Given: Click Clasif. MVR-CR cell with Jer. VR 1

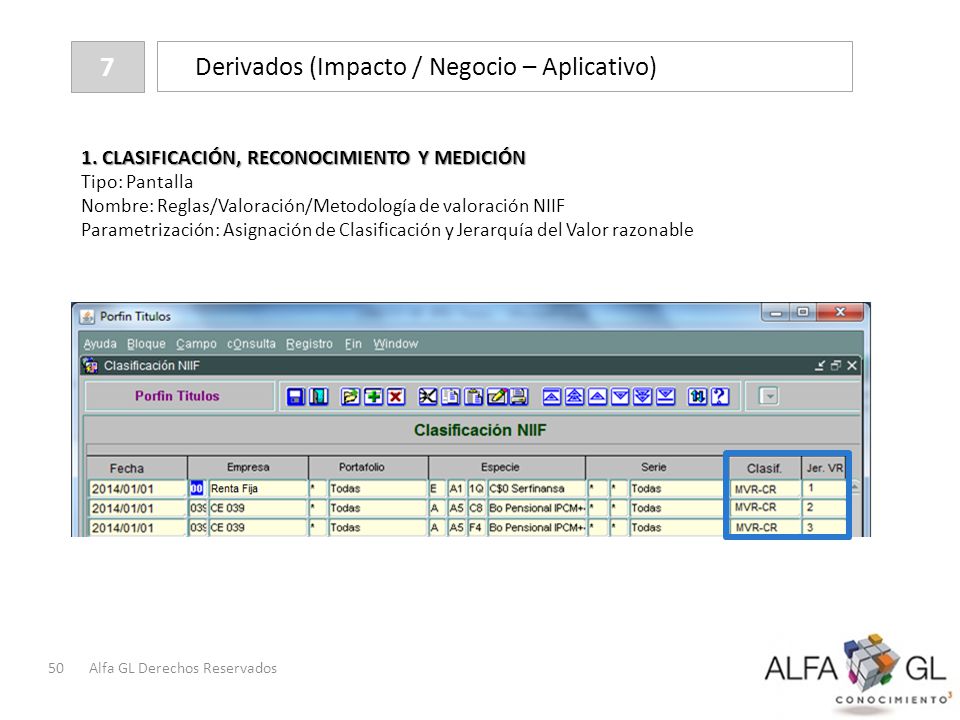Looking at the screenshot, I should [765, 489].
